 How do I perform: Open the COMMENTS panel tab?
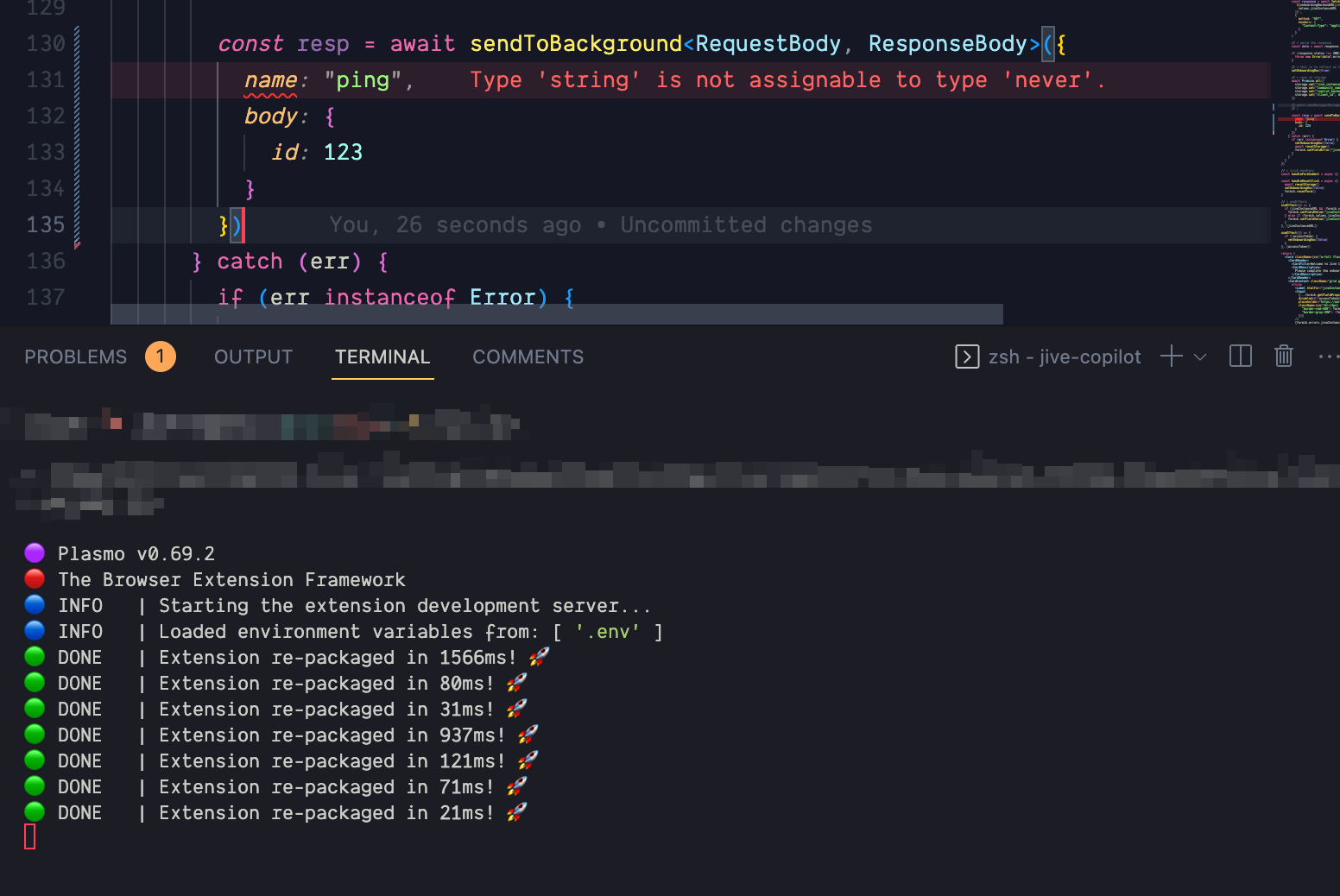tap(528, 357)
